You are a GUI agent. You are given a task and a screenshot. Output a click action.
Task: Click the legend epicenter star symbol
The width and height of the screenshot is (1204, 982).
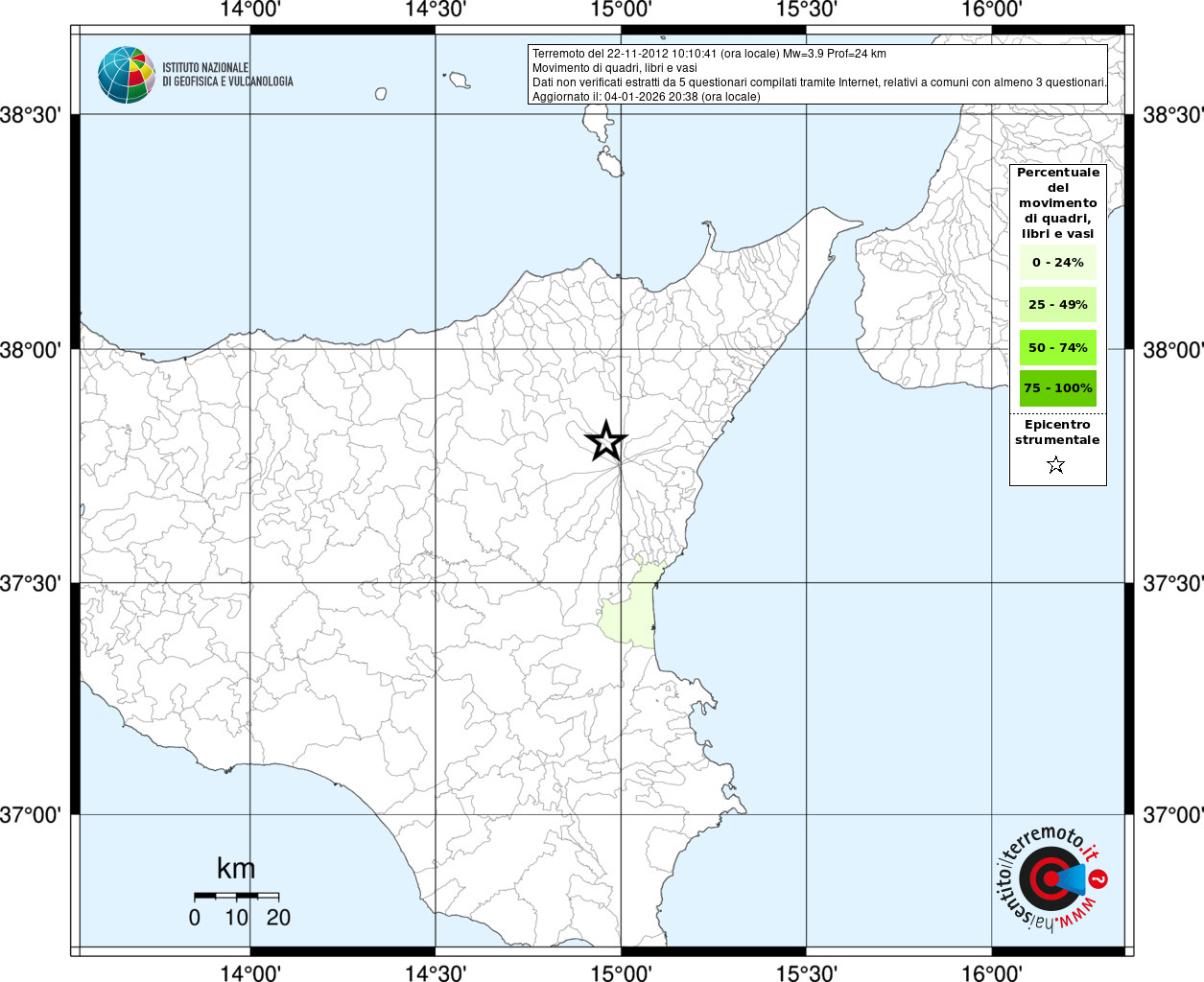[x=1056, y=465]
